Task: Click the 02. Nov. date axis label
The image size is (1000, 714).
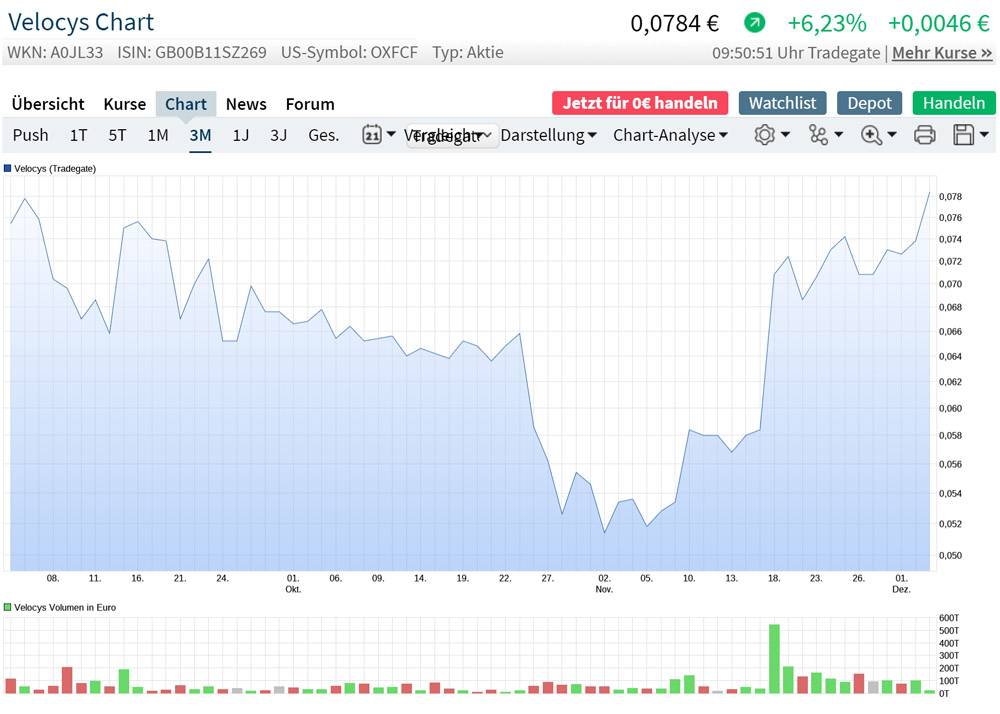Action: tap(604, 583)
